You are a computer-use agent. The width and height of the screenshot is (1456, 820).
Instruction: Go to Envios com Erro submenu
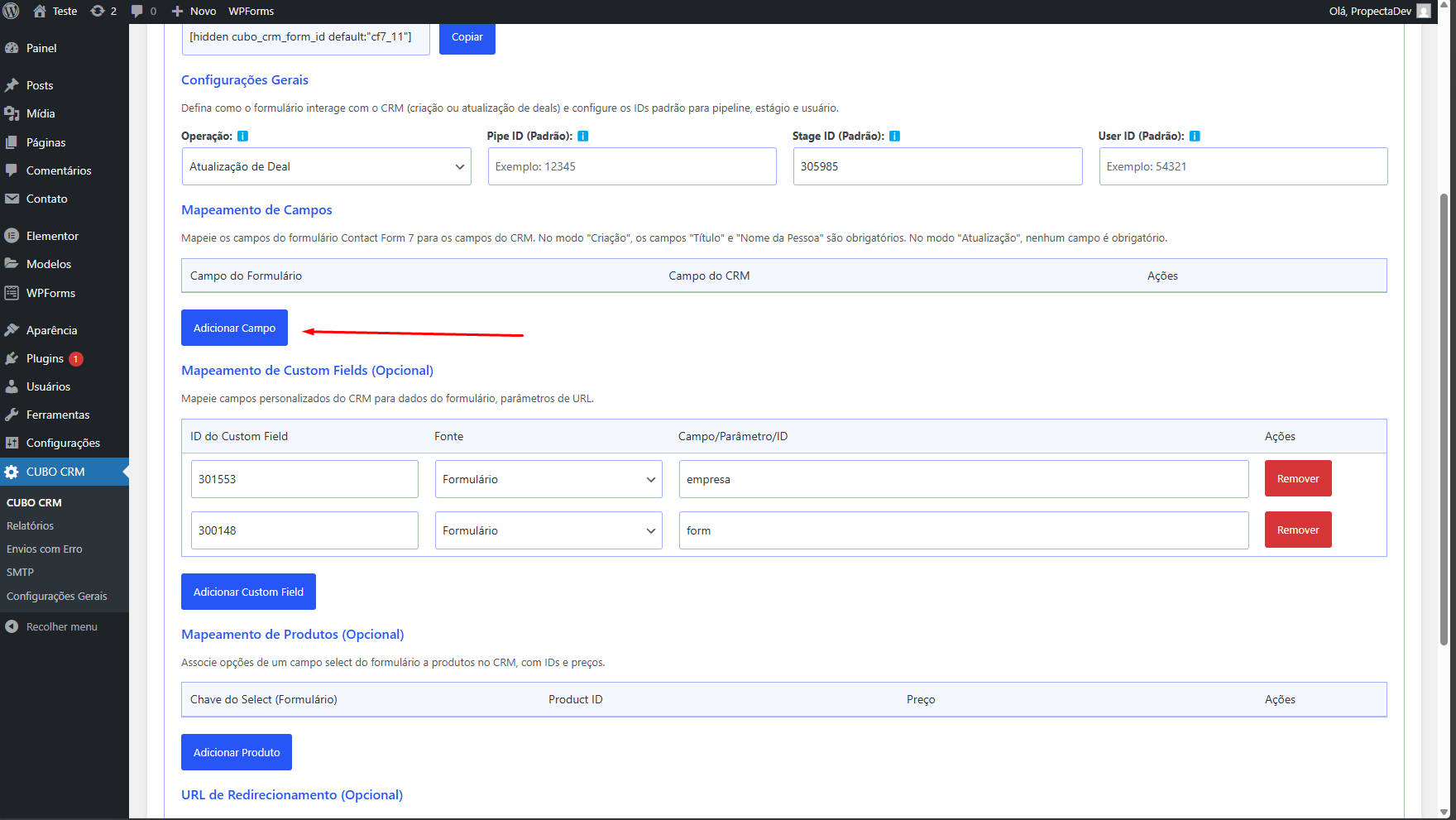[x=45, y=549]
